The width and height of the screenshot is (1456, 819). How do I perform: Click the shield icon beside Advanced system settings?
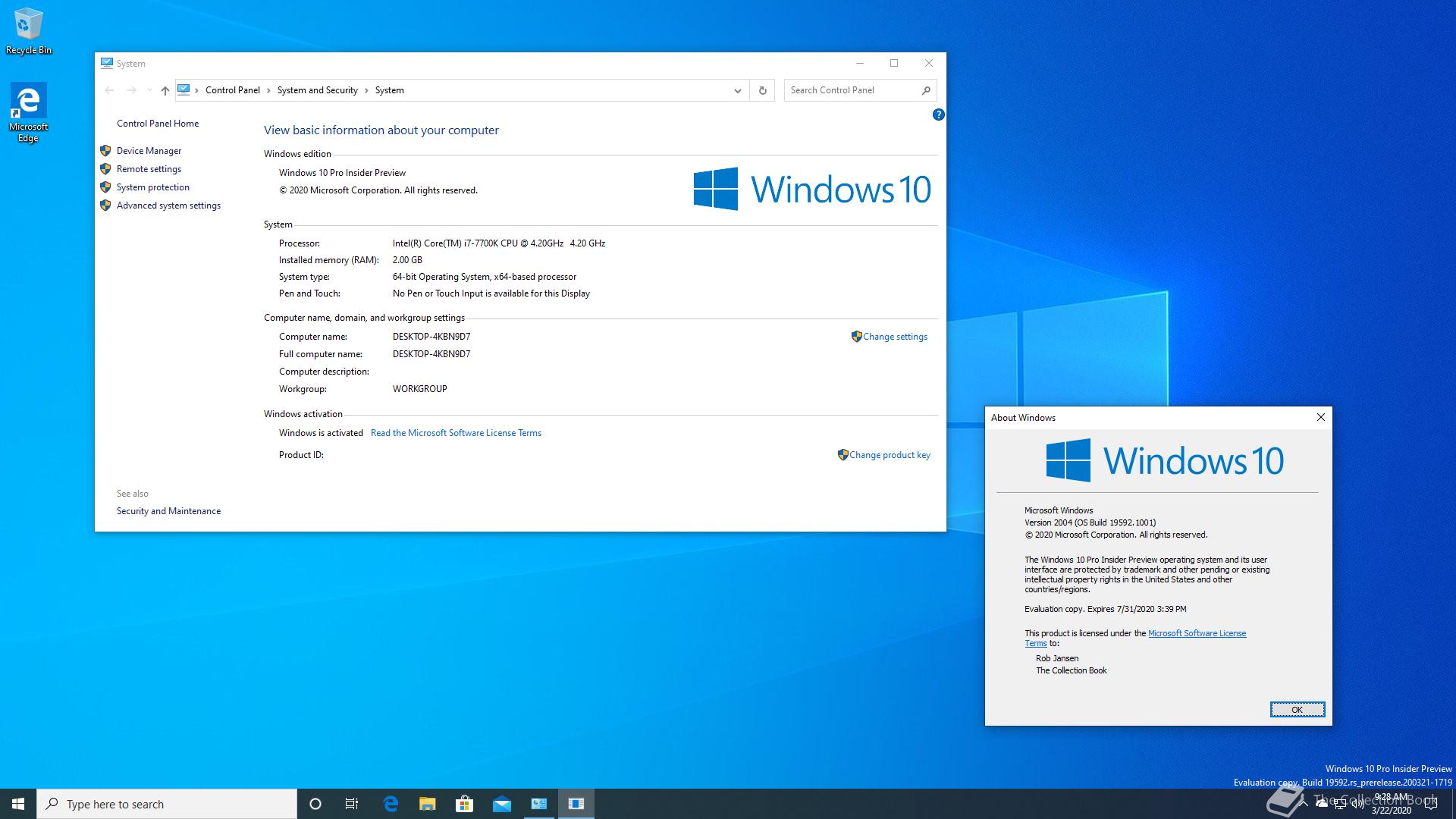coord(105,206)
